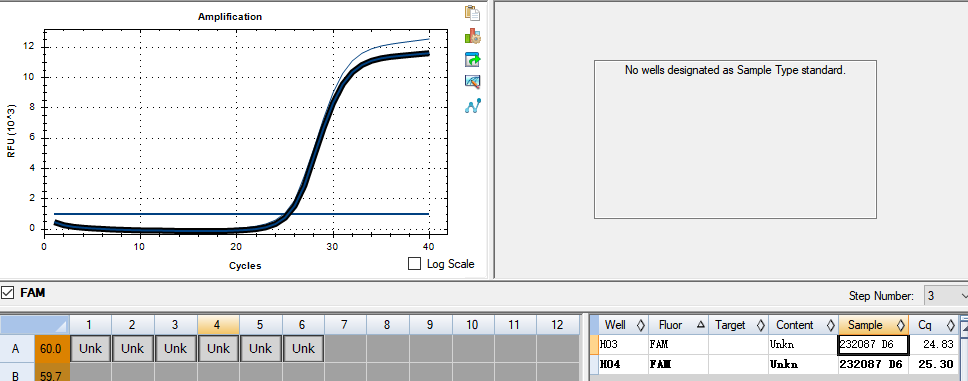
Task: Sort table by Content column header
Action: coord(803,325)
